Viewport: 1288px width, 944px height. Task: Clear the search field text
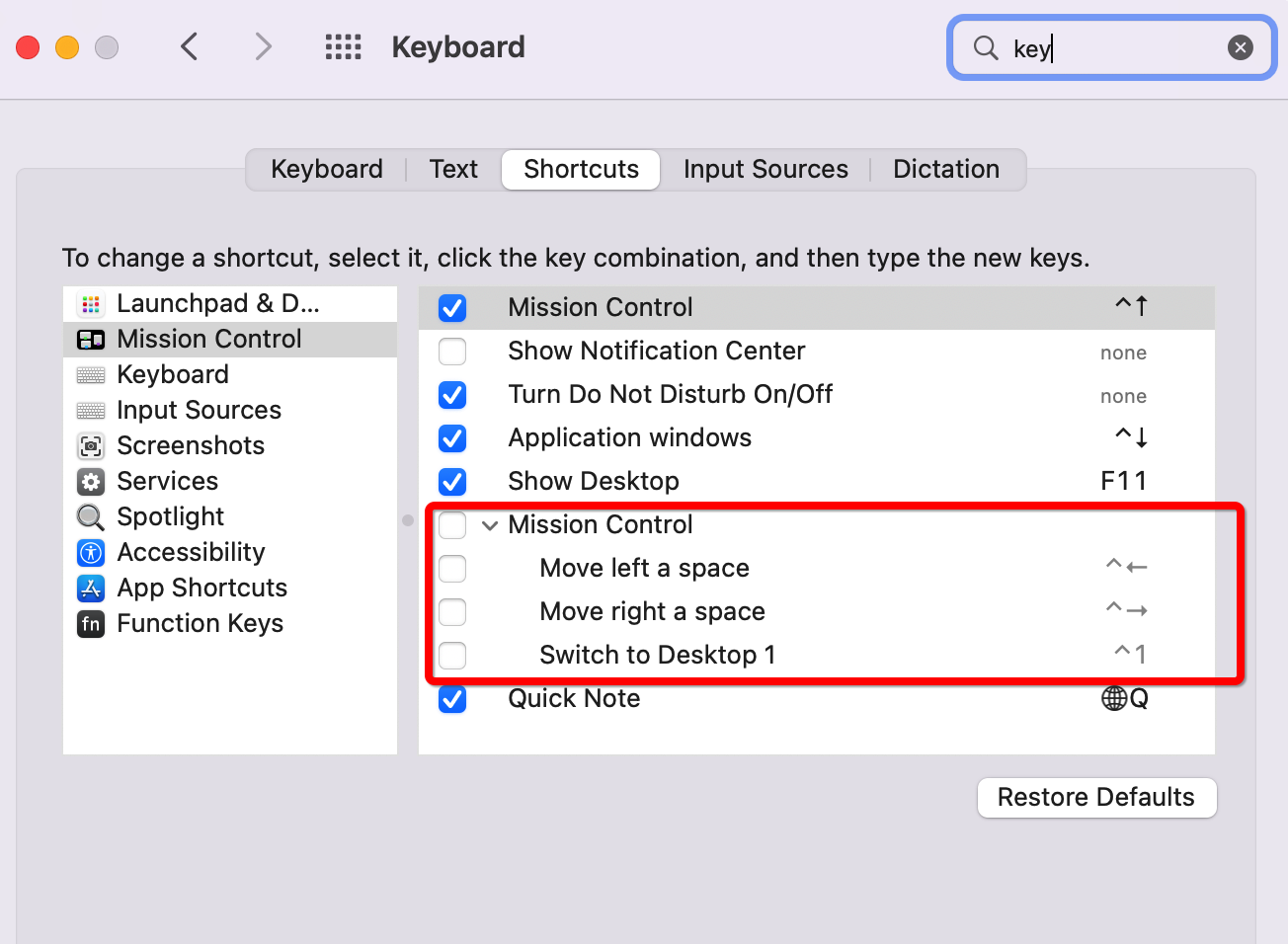[1240, 47]
